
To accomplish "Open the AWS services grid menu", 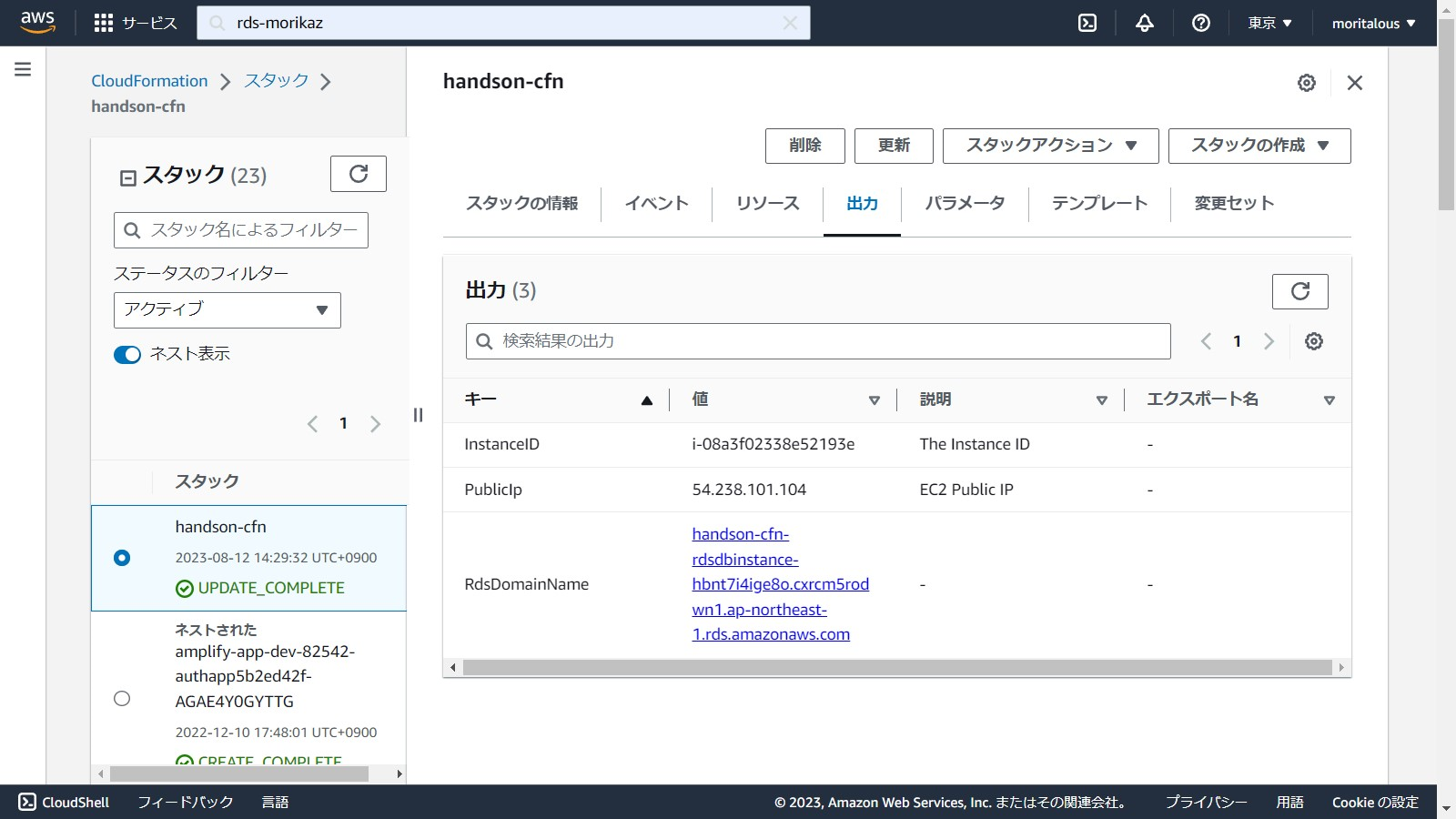I will [104, 23].
